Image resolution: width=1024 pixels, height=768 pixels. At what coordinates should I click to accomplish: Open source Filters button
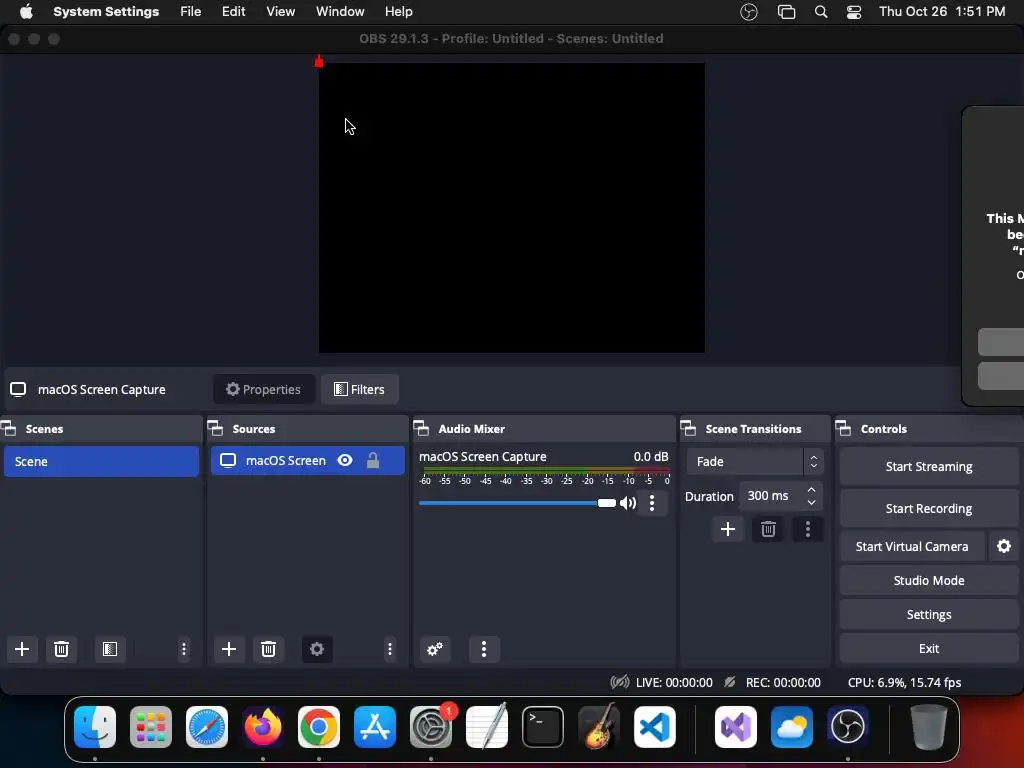click(x=359, y=389)
